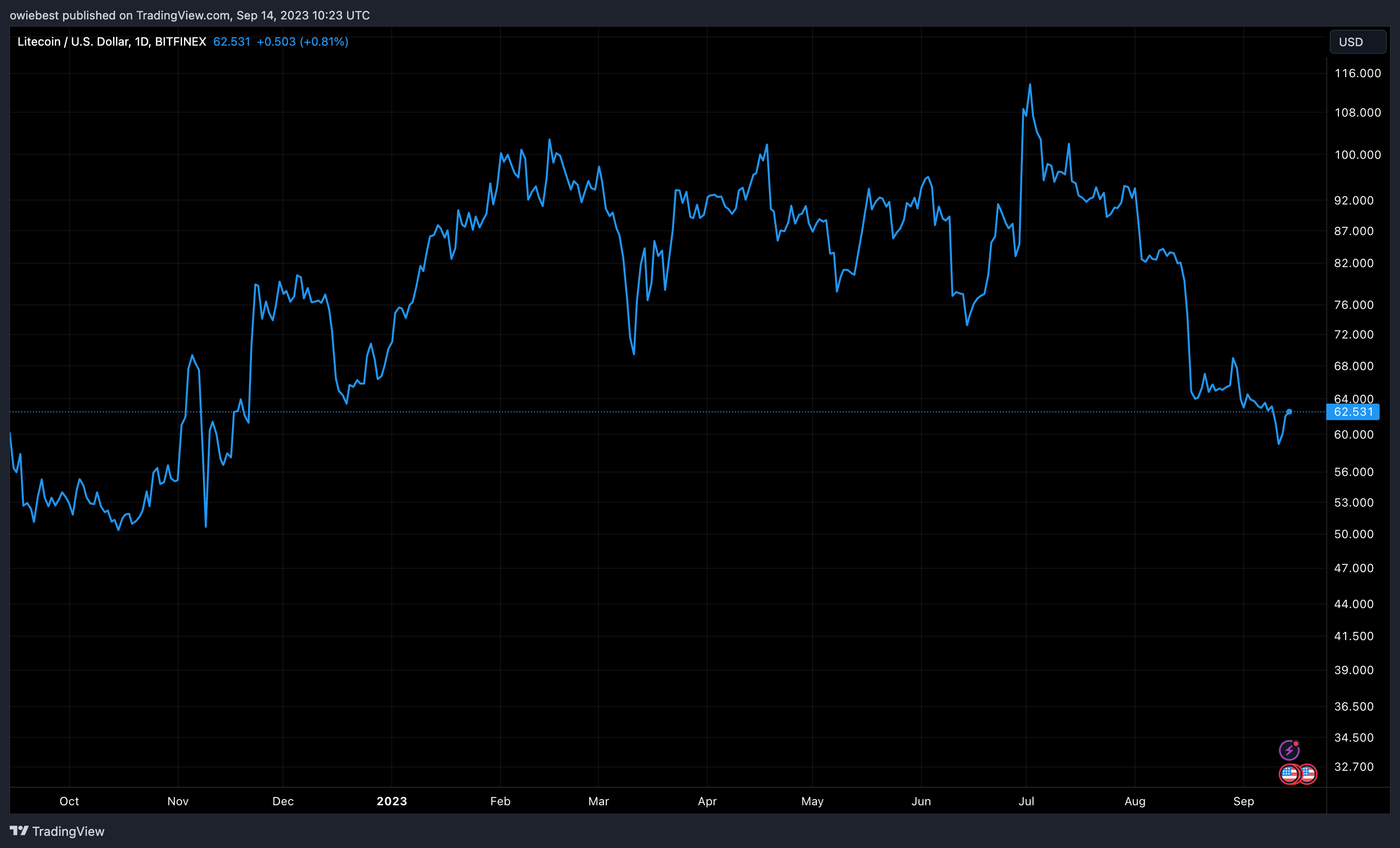Click the TradingView logo in bottom corner
Image resolution: width=1400 pixels, height=848 pixels.
(57, 831)
